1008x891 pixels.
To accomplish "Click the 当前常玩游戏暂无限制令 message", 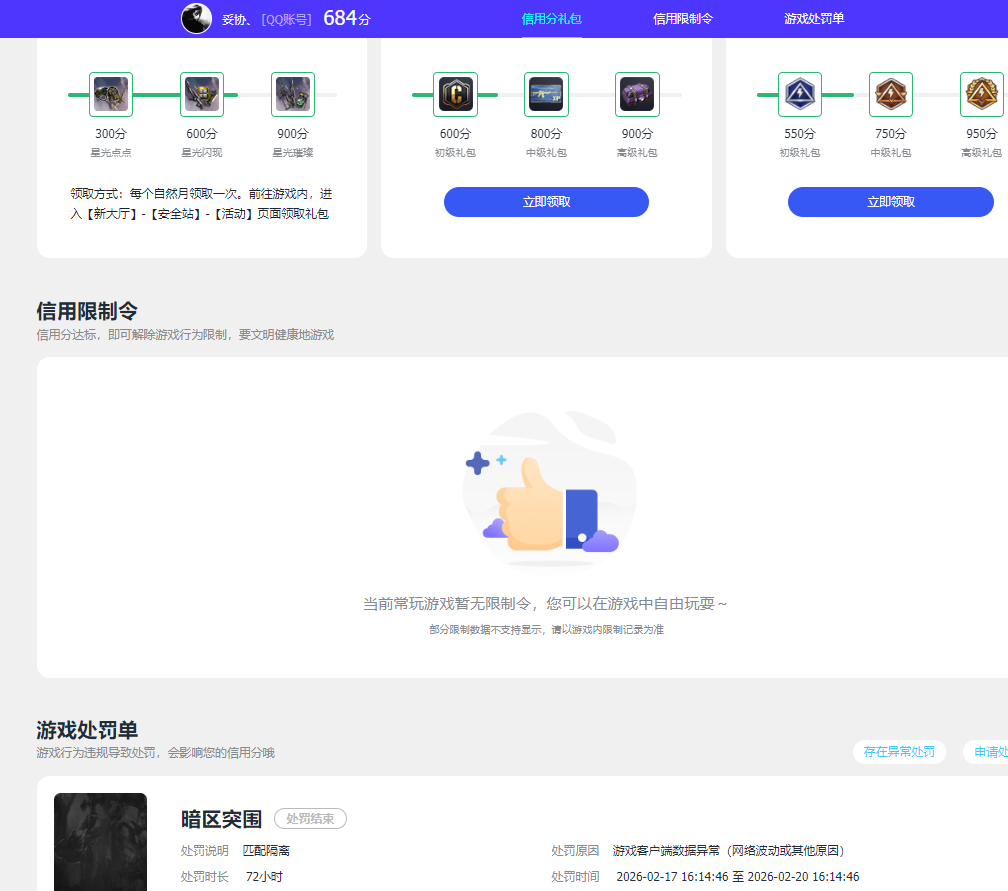I will [x=545, y=604].
